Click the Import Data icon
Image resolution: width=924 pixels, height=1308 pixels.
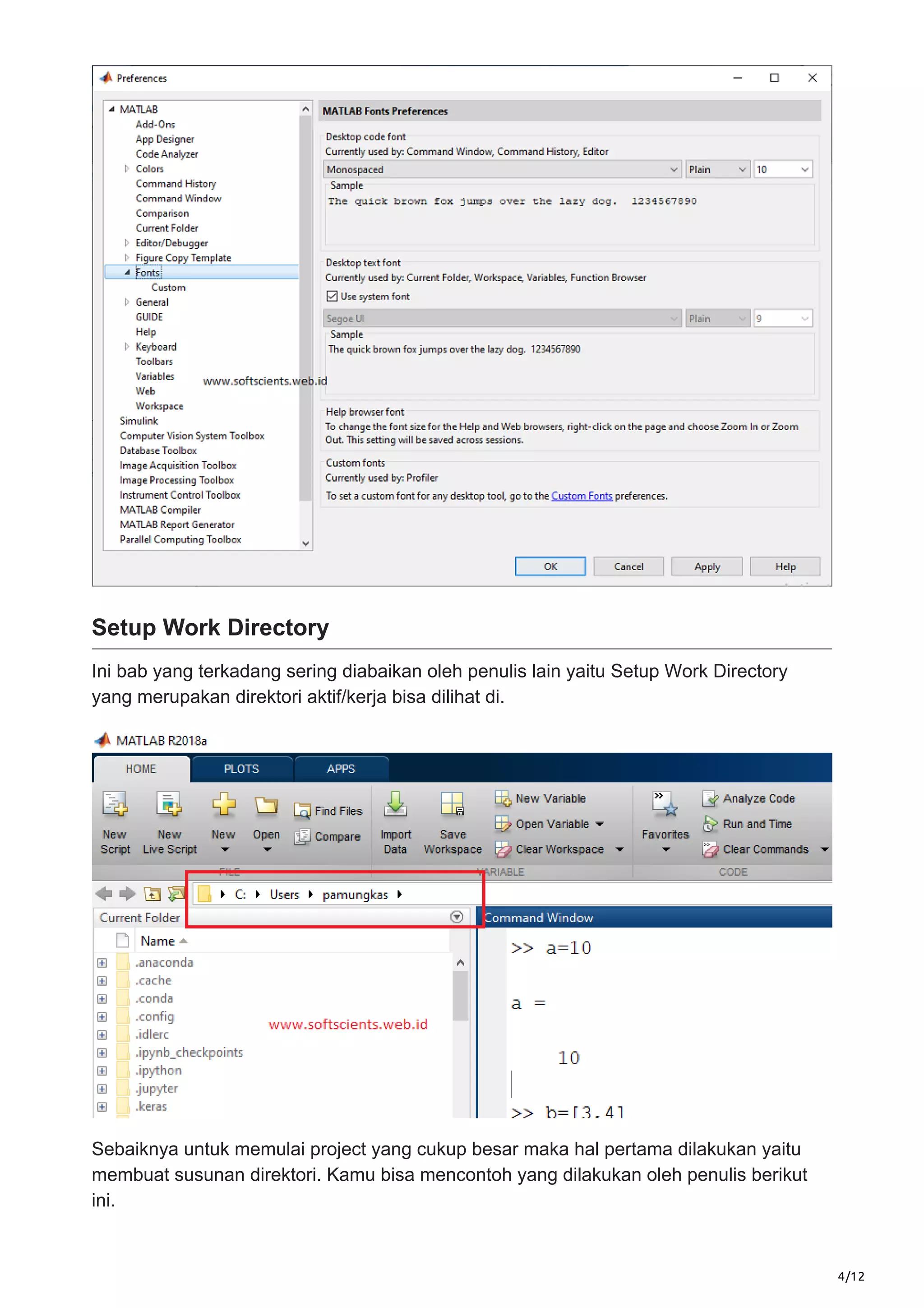(x=395, y=804)
